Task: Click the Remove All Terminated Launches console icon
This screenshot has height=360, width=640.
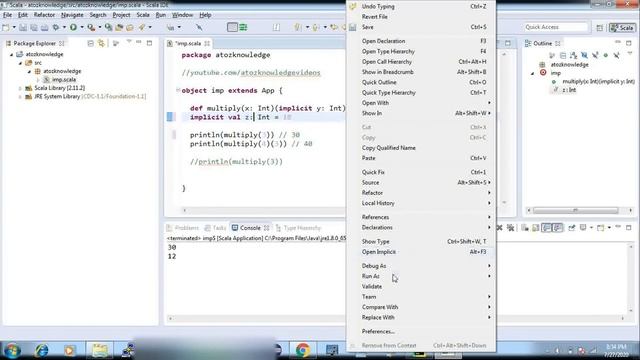Action: (x=510, y=228)
